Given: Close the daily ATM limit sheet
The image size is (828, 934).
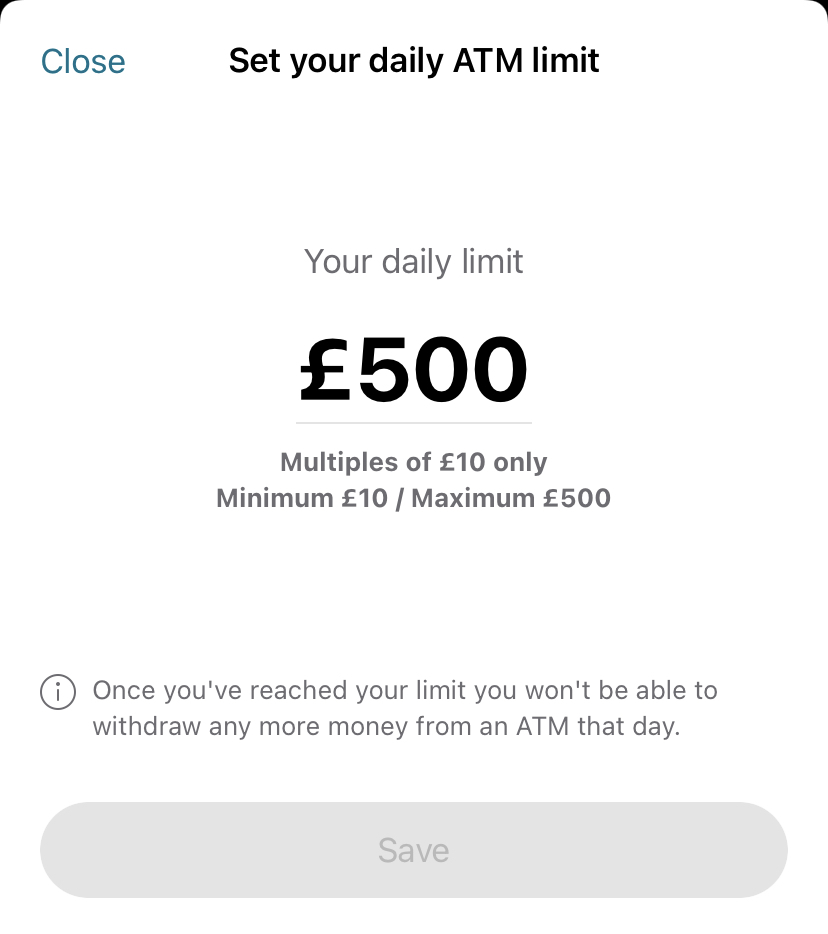Looking at the screenshot, I should tap(83, 61).
